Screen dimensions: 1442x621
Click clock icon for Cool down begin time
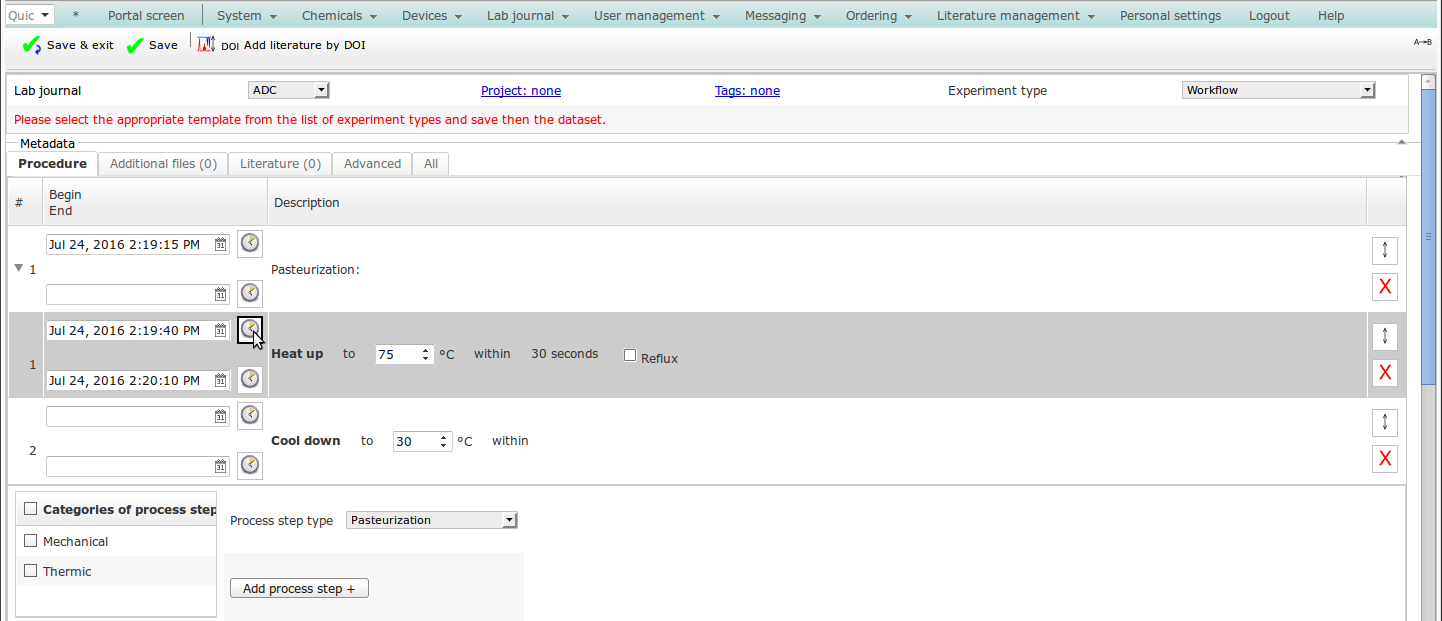tap(250, 414)
